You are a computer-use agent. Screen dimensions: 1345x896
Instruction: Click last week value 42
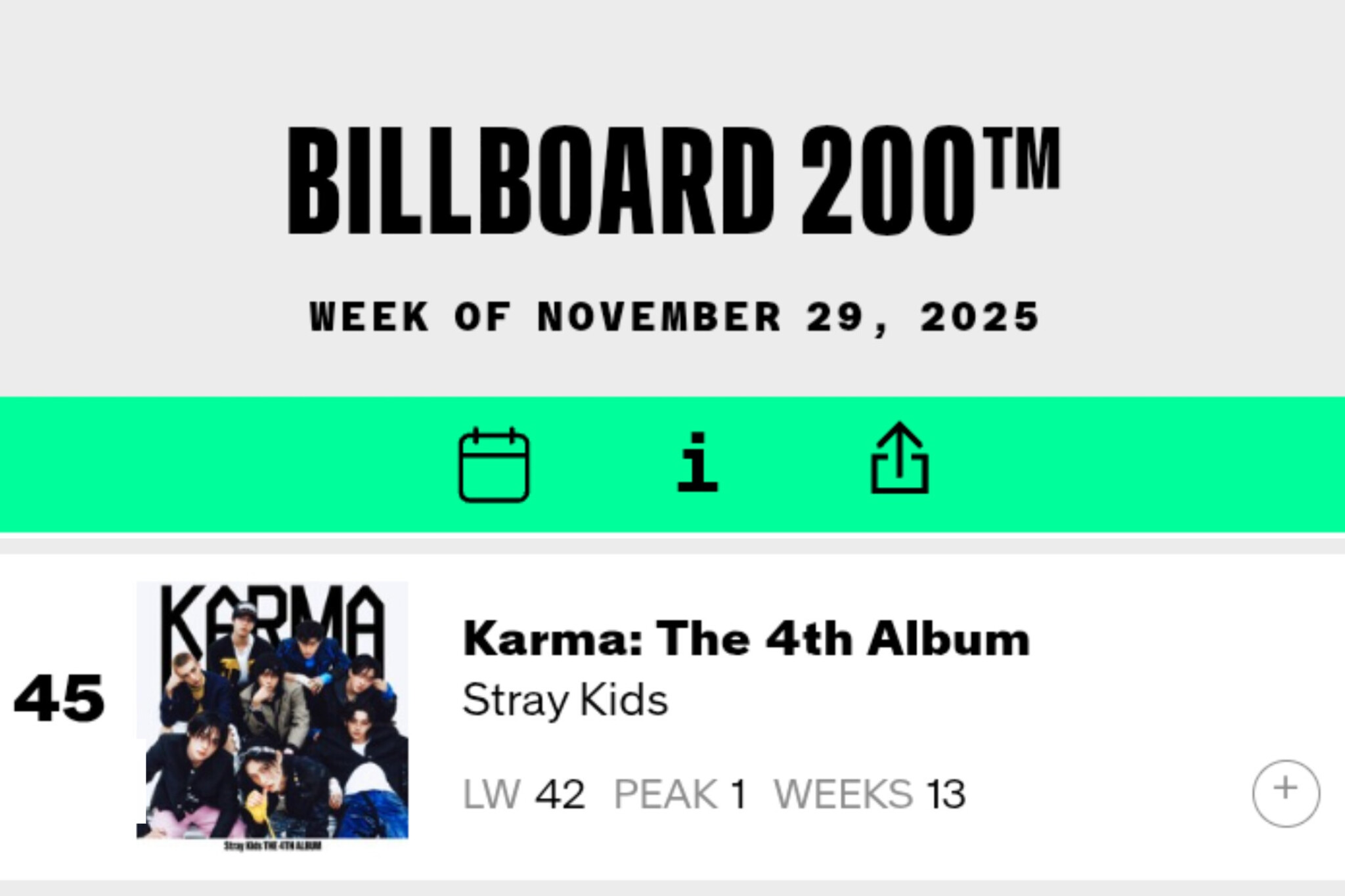click(x=560, y=794)
